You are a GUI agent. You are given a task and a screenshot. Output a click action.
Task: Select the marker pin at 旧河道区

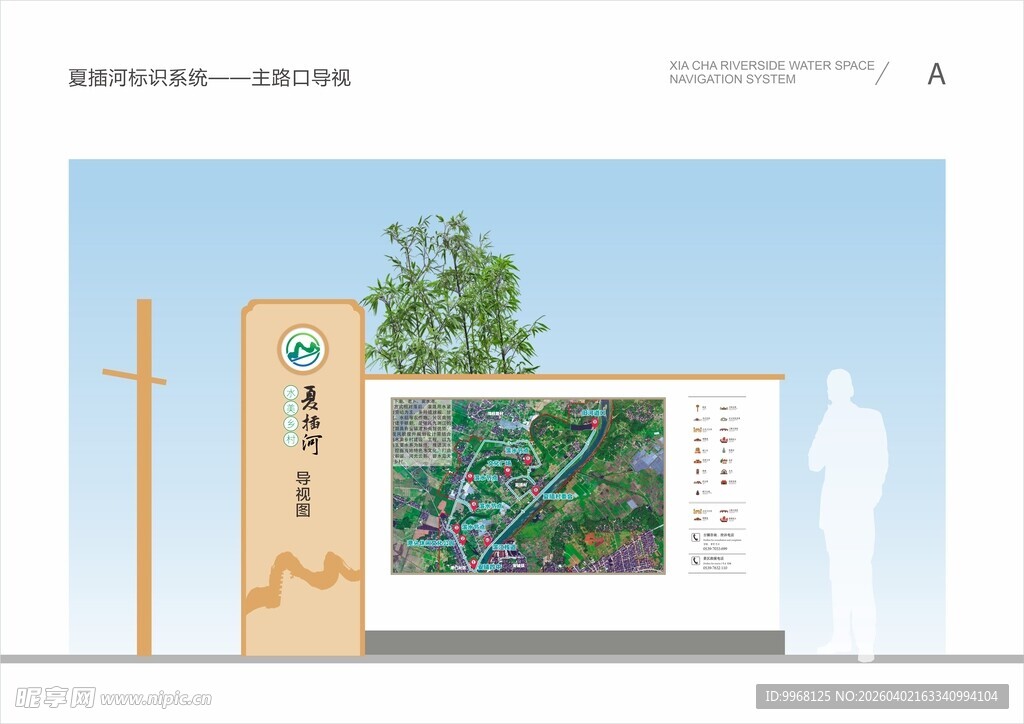pos(595,422)
